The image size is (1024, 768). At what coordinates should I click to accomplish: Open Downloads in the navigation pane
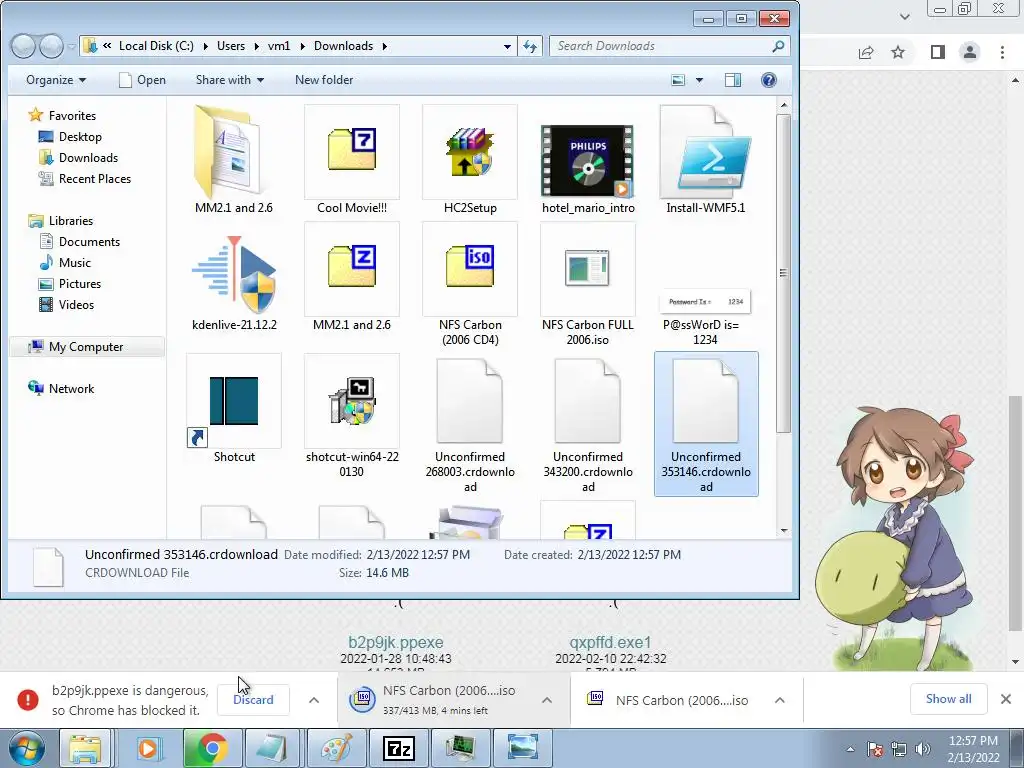click(88, 157)
